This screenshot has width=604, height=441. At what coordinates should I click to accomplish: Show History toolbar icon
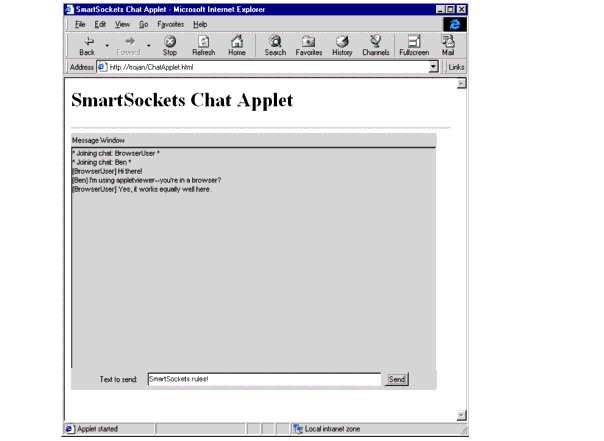(x=342, y=46)
